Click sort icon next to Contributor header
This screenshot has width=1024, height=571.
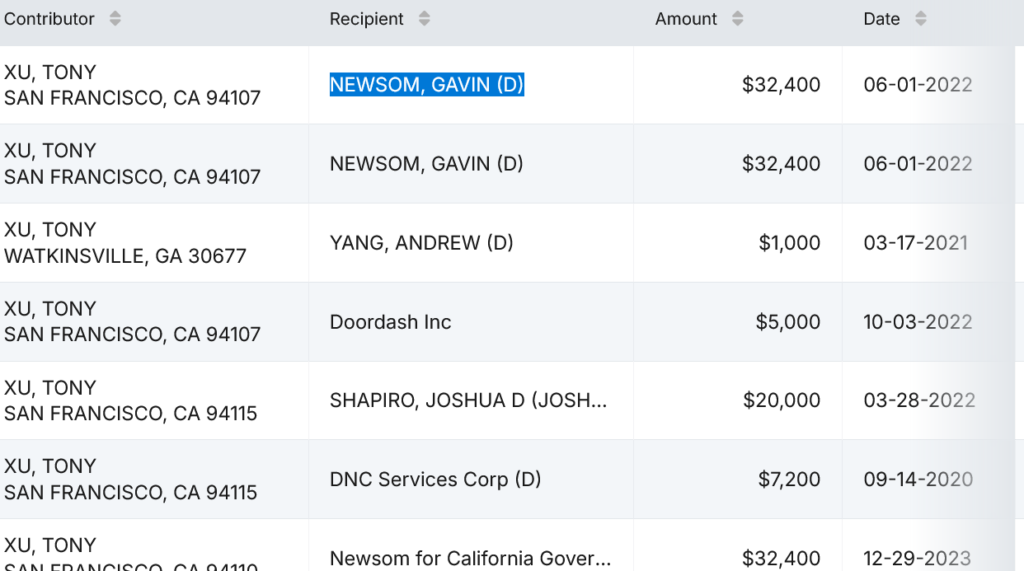point(115,19)
